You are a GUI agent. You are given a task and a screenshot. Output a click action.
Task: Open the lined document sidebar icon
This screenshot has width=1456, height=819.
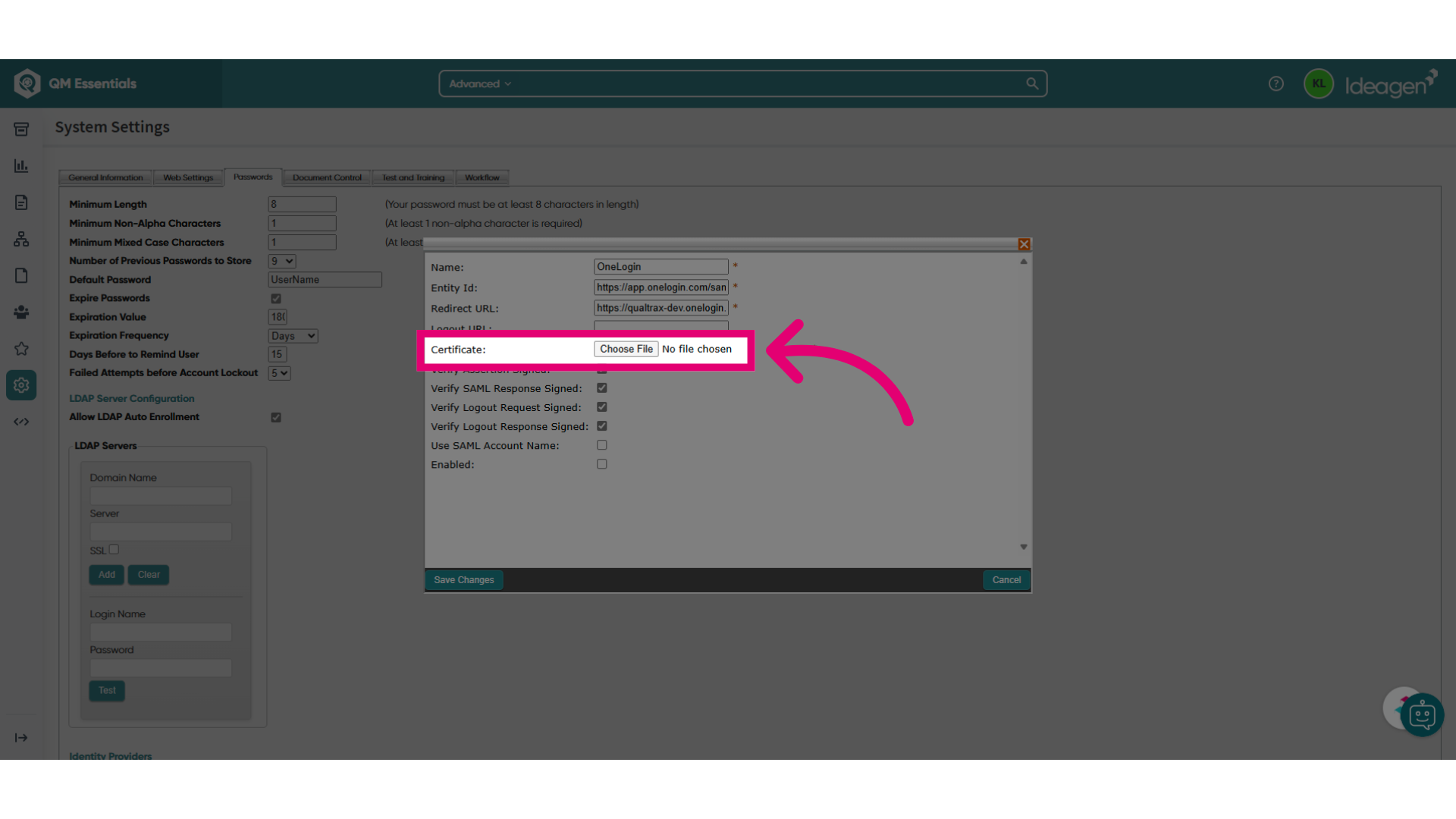pyautogui.click(x=21, y=202)
